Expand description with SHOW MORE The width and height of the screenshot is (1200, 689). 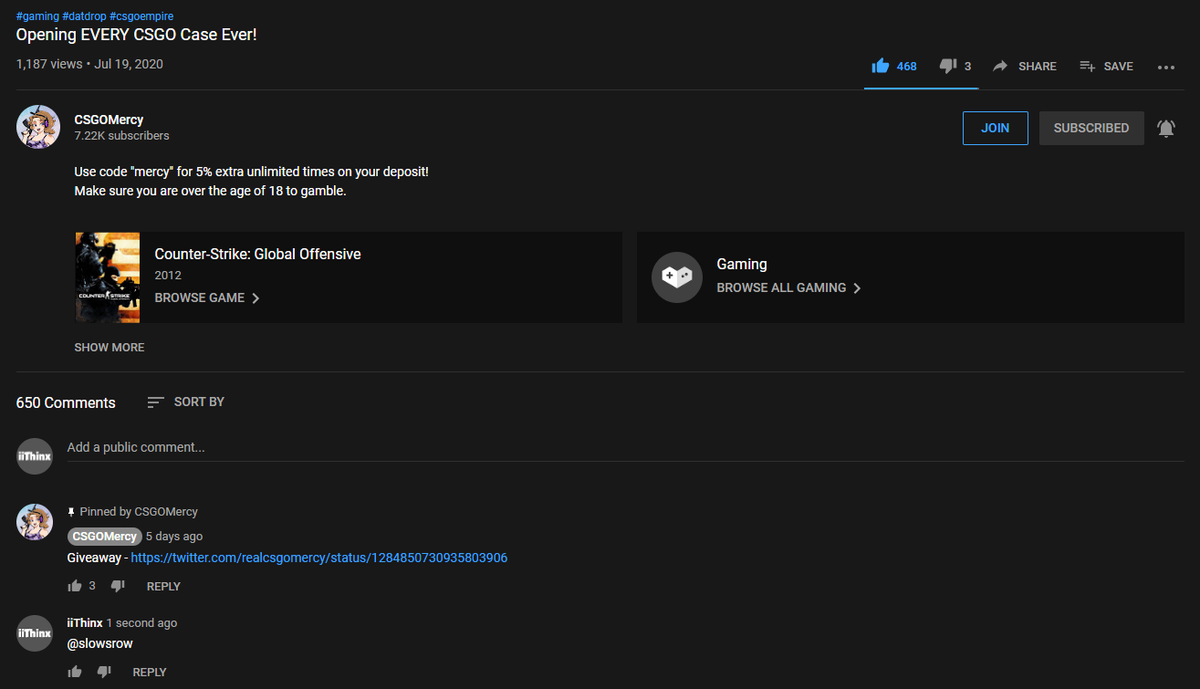coord(109,347)
